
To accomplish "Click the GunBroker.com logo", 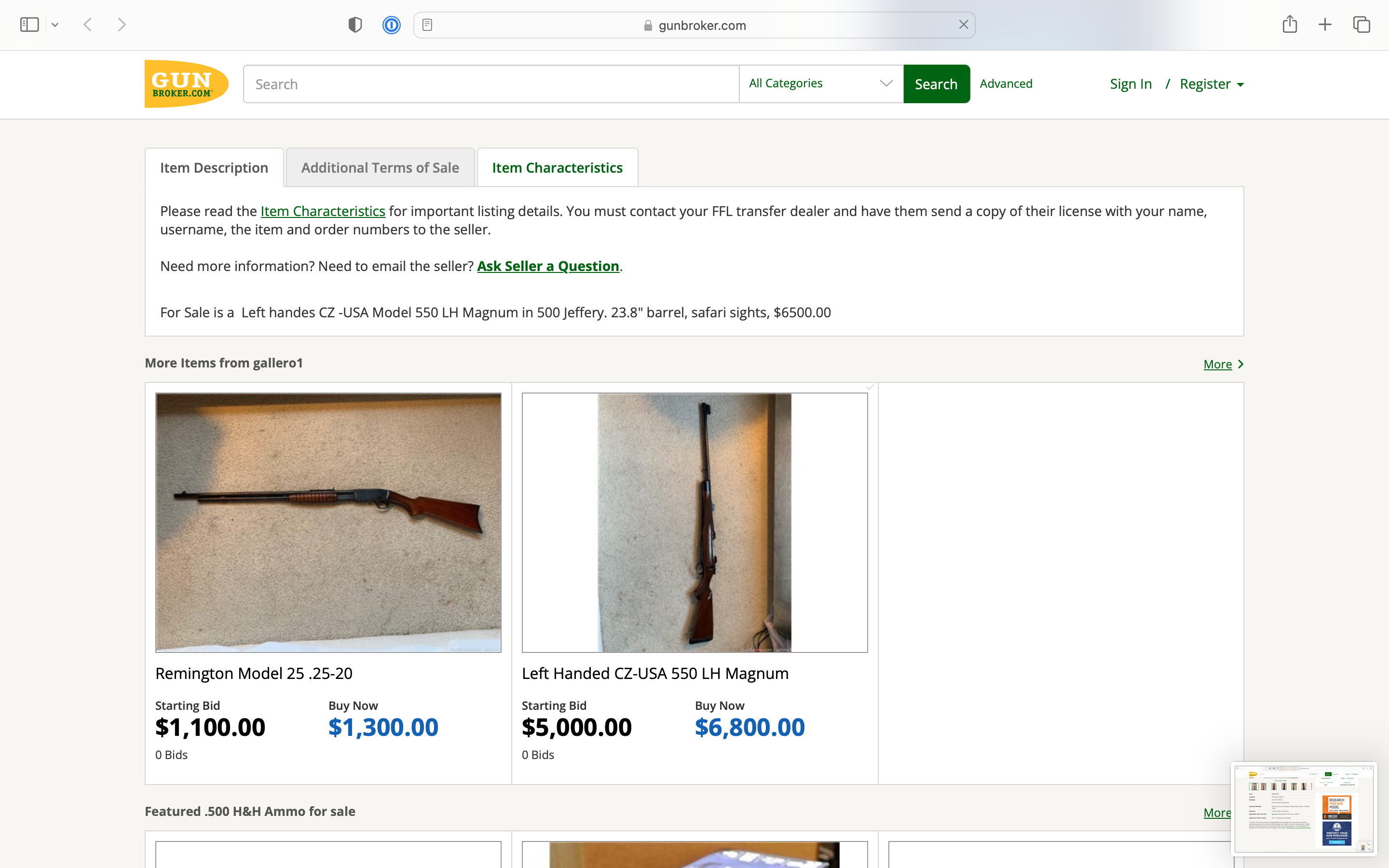I will click(x=187, y=84).
